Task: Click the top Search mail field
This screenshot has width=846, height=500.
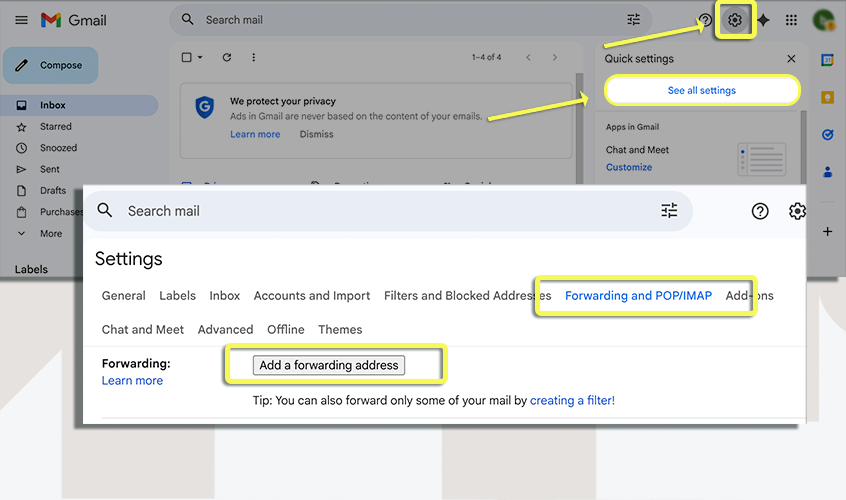Action: [x=400, y=20]
